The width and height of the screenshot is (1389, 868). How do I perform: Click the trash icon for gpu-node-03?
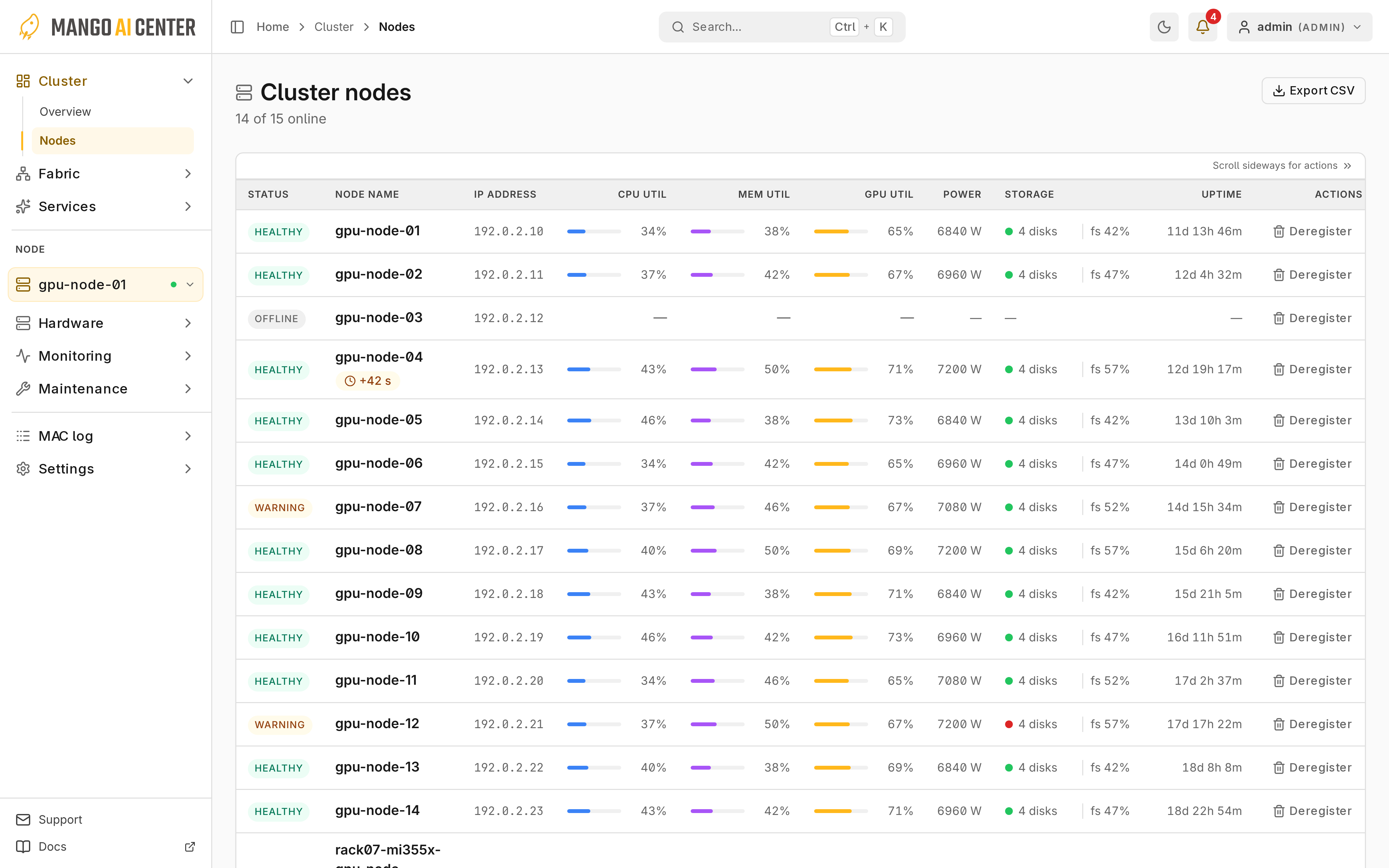pos(1278,318)
